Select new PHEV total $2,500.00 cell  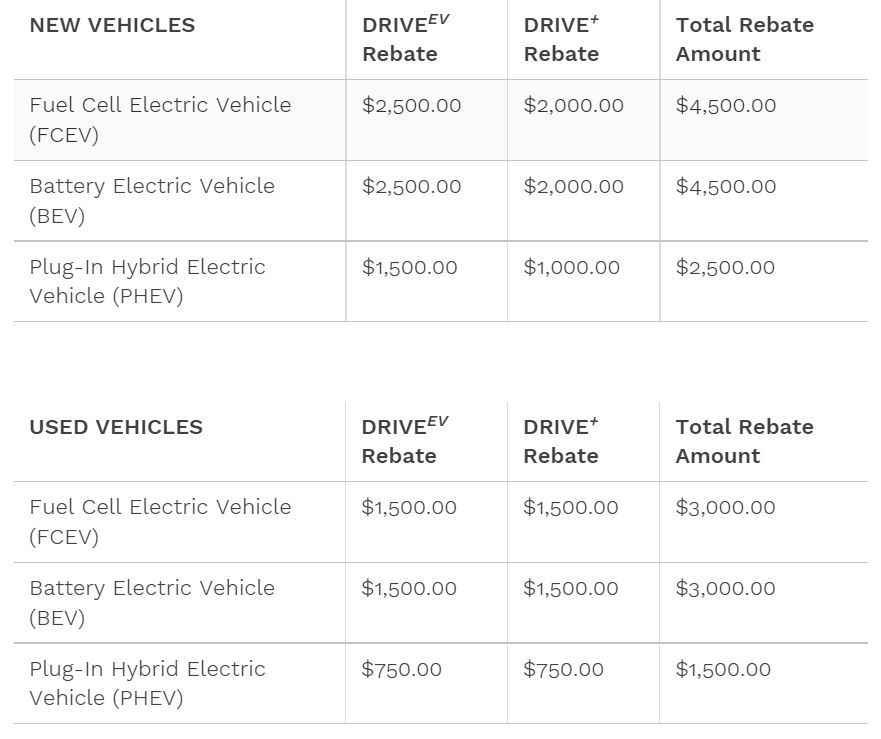tap(725, 267)
